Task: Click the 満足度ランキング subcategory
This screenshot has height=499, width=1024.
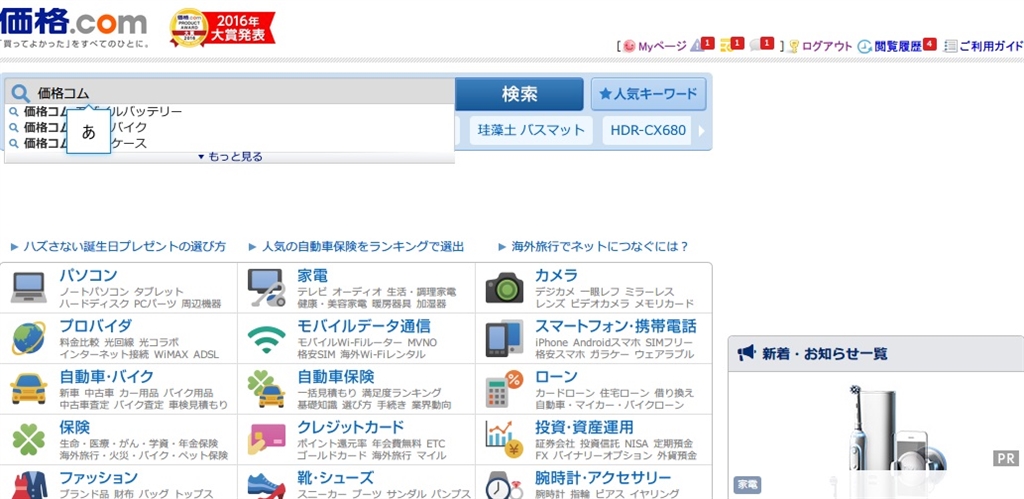Action: 402,393
